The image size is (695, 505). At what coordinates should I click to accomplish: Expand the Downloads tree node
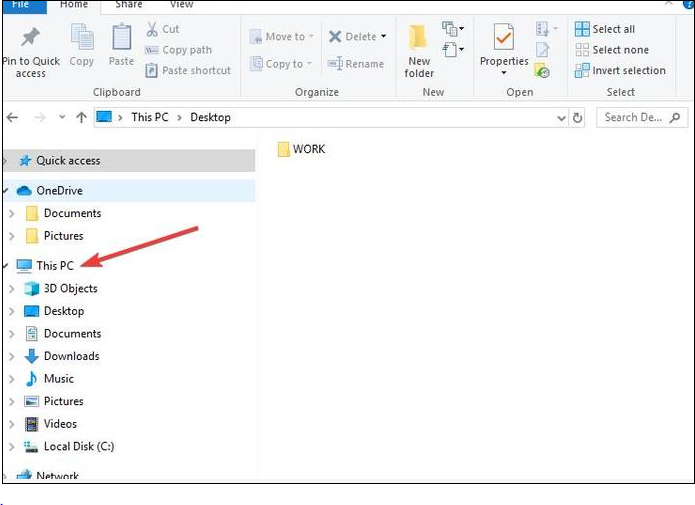(x=11, y=356)
